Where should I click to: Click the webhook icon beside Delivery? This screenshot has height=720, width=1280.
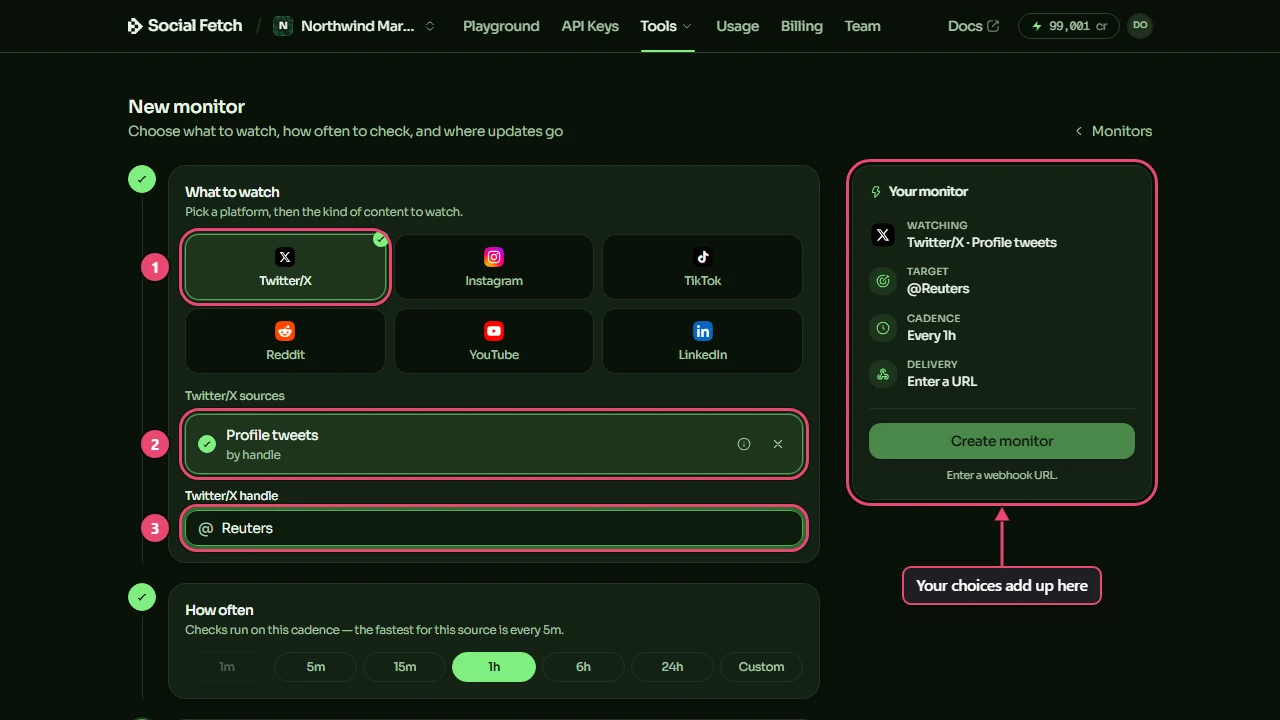pos(883,374)
